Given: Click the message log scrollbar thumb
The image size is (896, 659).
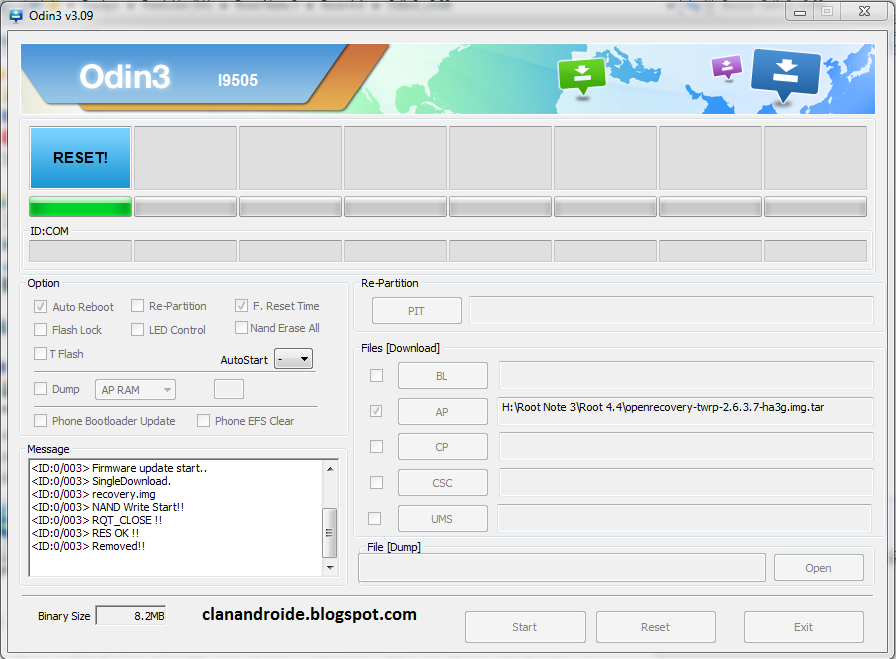Looking at the screenshot, I should (330, 532).
